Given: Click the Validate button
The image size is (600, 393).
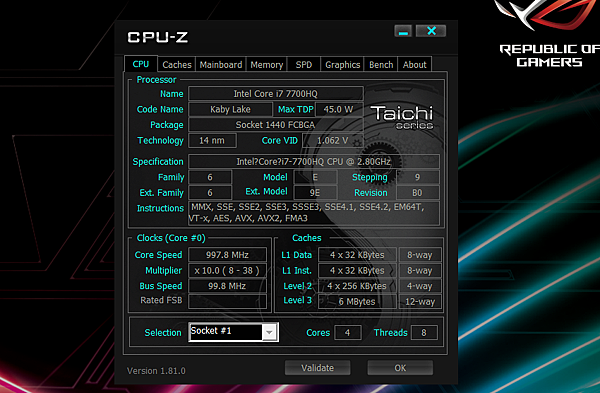Looking at the screenshot, I should pyautogui.click(x=317, y=368).
